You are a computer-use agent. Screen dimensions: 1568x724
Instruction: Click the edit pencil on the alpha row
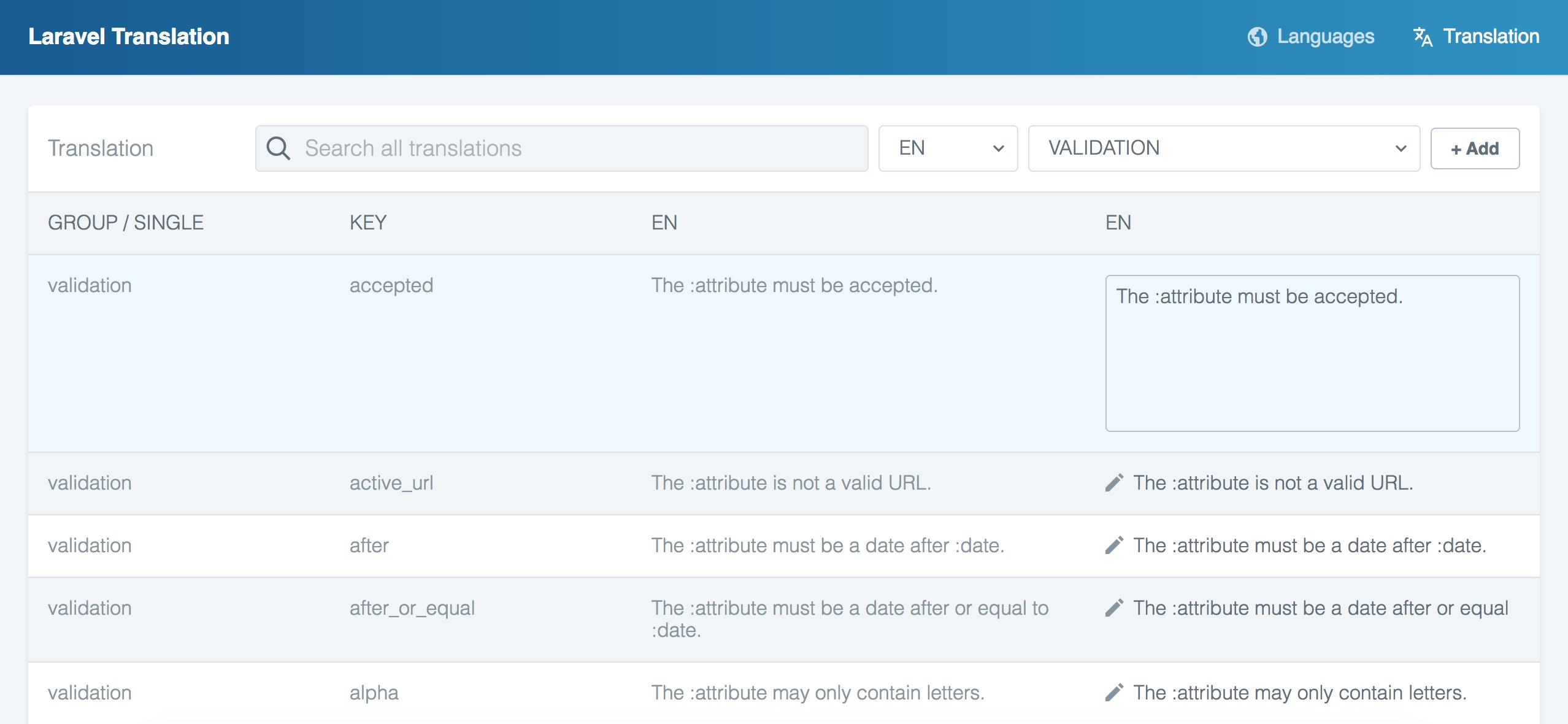pos(1113,692)
